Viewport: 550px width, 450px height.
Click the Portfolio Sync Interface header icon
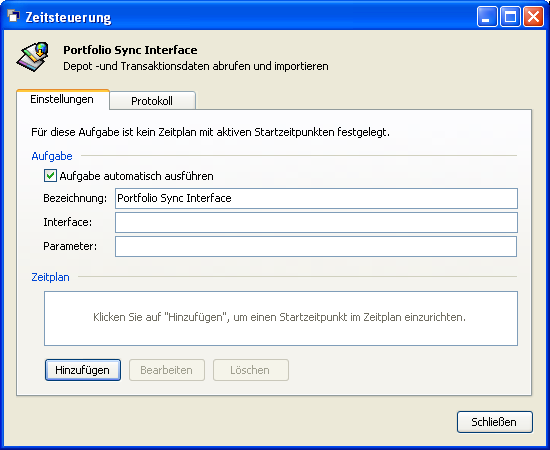[33, 57]
